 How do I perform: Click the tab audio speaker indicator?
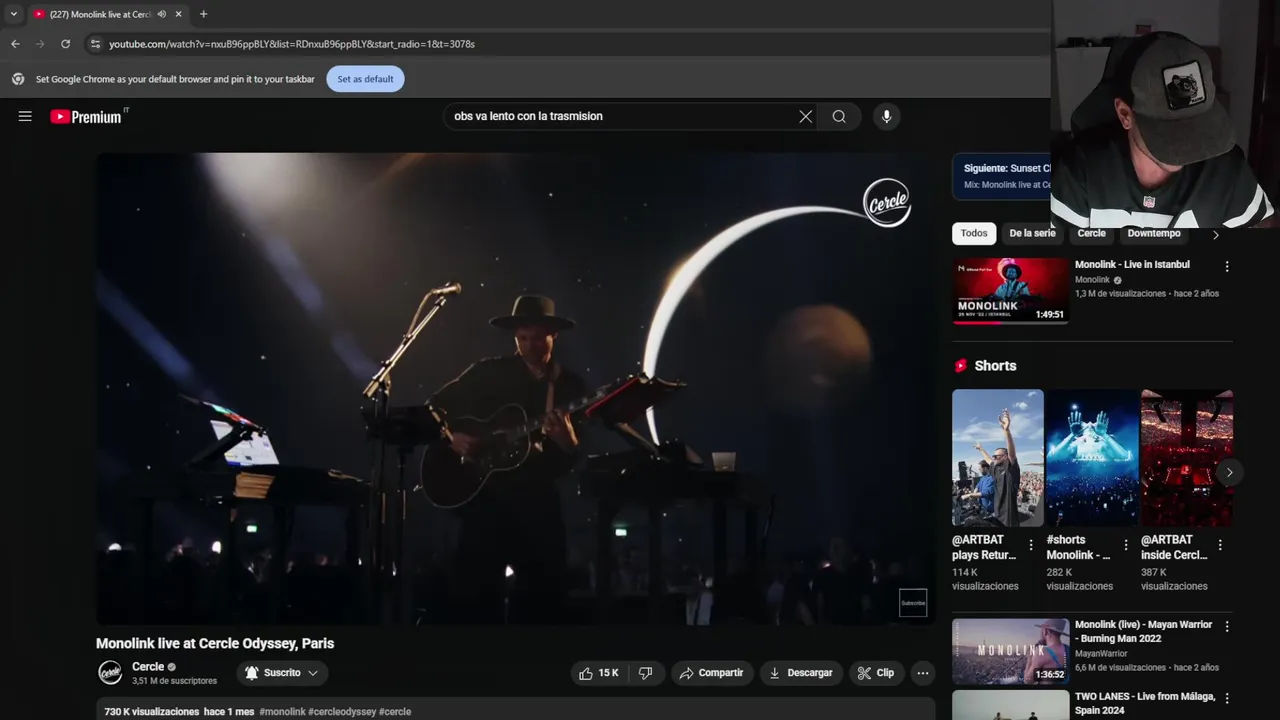(x=162, y=14)
